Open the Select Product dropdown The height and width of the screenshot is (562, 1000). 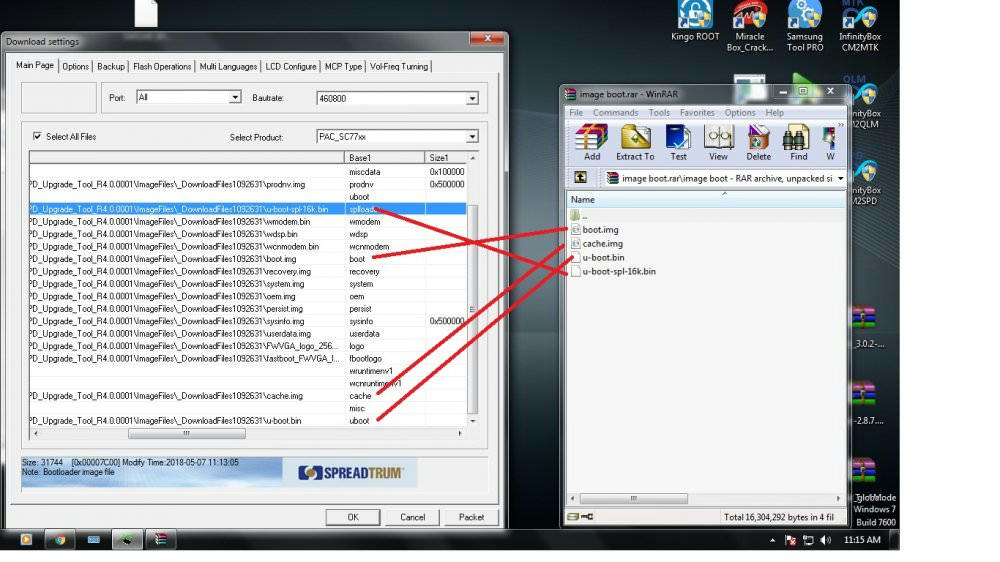(472, 137)
